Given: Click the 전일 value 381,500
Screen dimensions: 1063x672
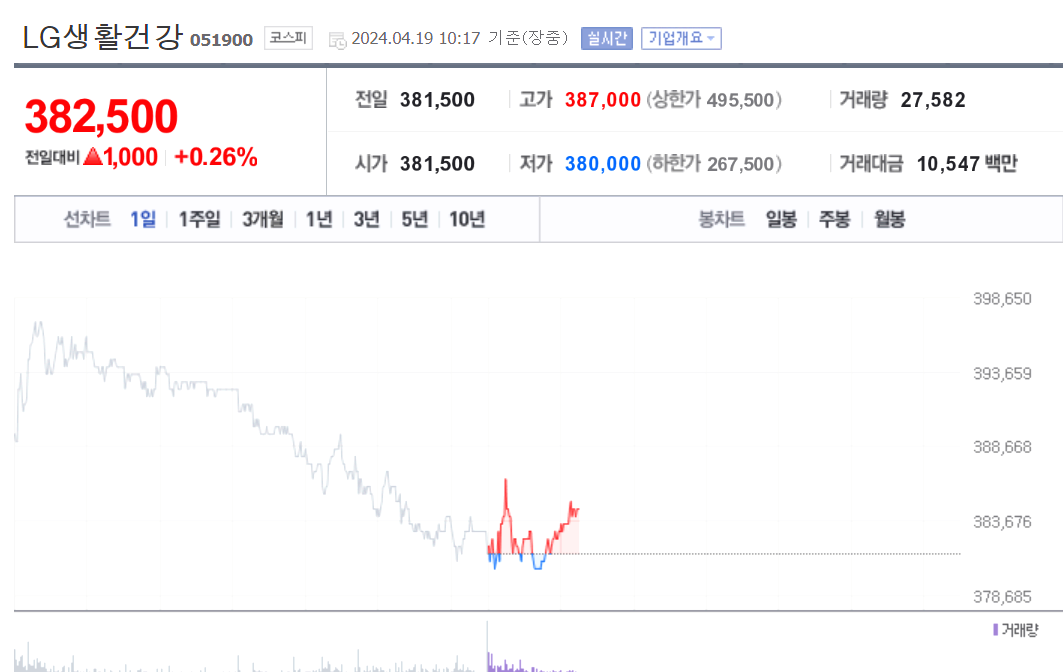Looking at the screenshot, I should 437,100.
